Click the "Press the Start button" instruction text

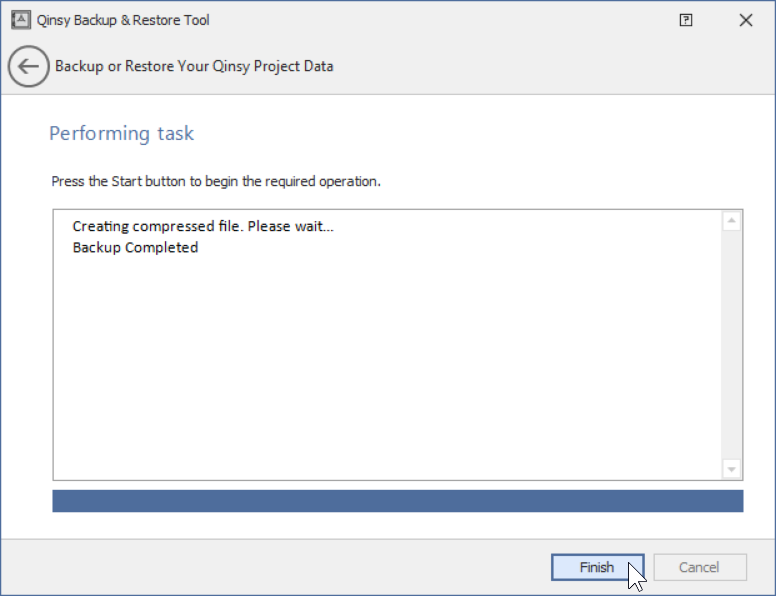tap(216, 182)
